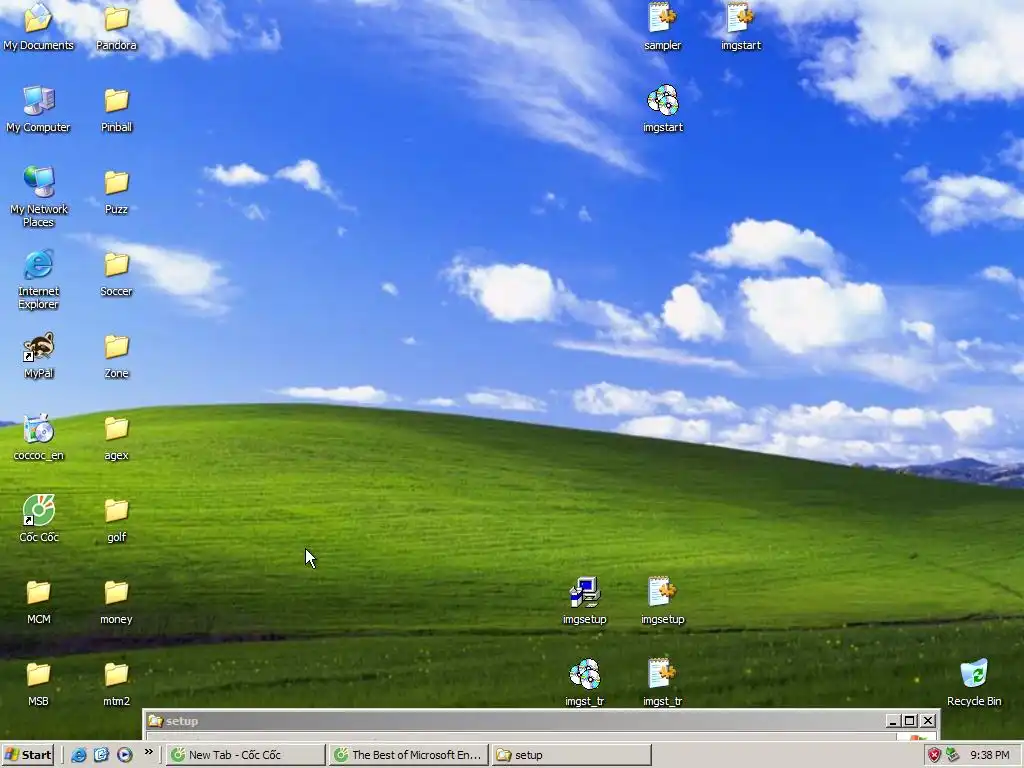Switch to The Best of Microsoft En... taskbar button

[409, 755]
